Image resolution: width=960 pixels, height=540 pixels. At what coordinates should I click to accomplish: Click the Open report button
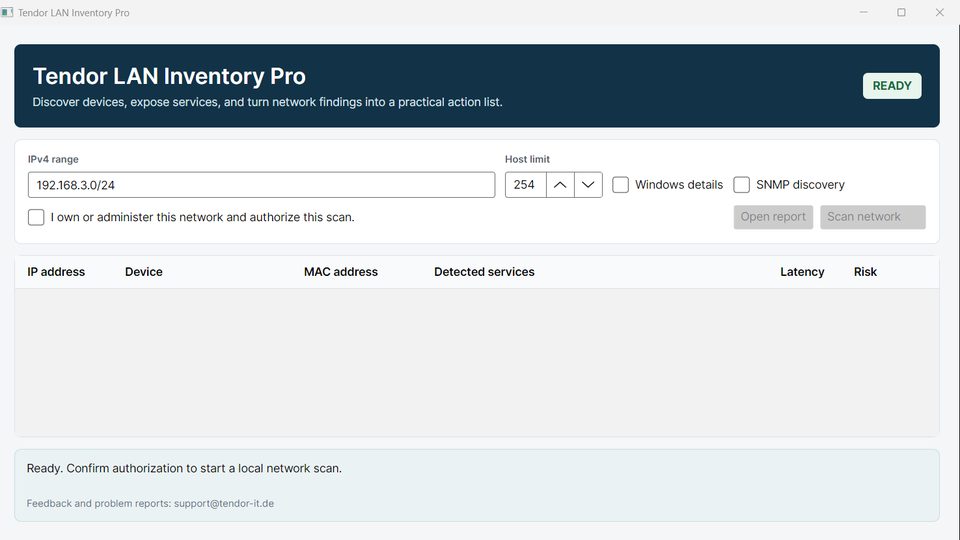click(x=773, y=217)
